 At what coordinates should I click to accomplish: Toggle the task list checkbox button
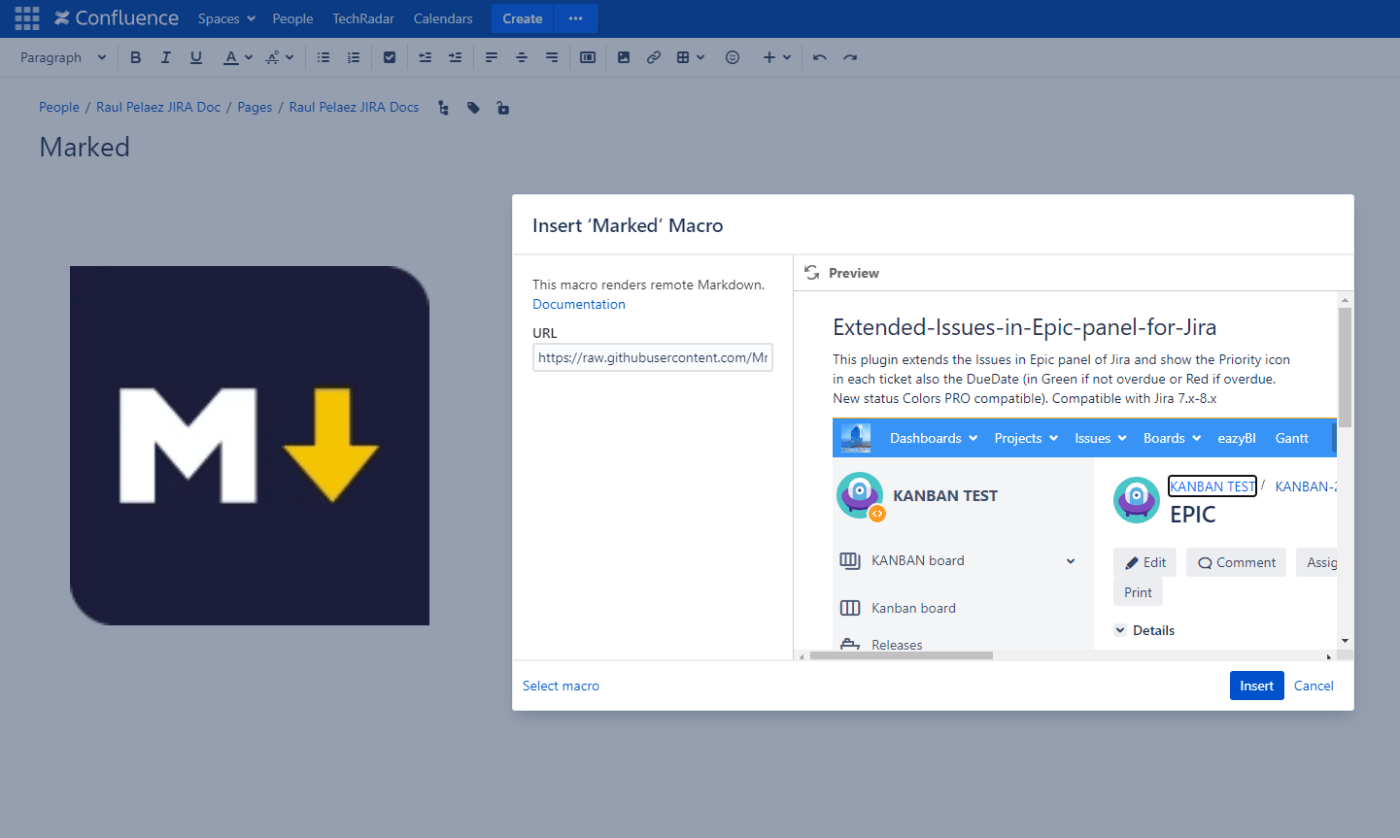pyautogui.click(x=390, y=58)
